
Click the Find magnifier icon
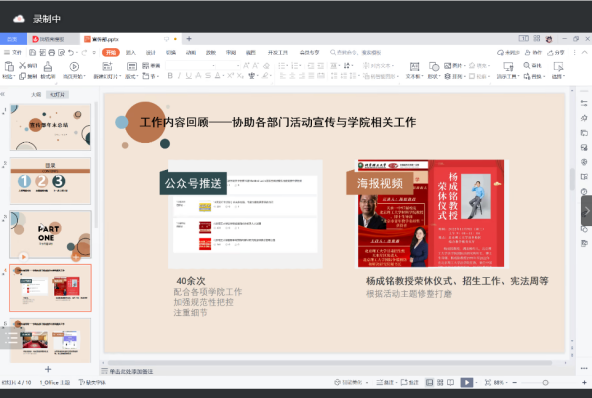527,65
